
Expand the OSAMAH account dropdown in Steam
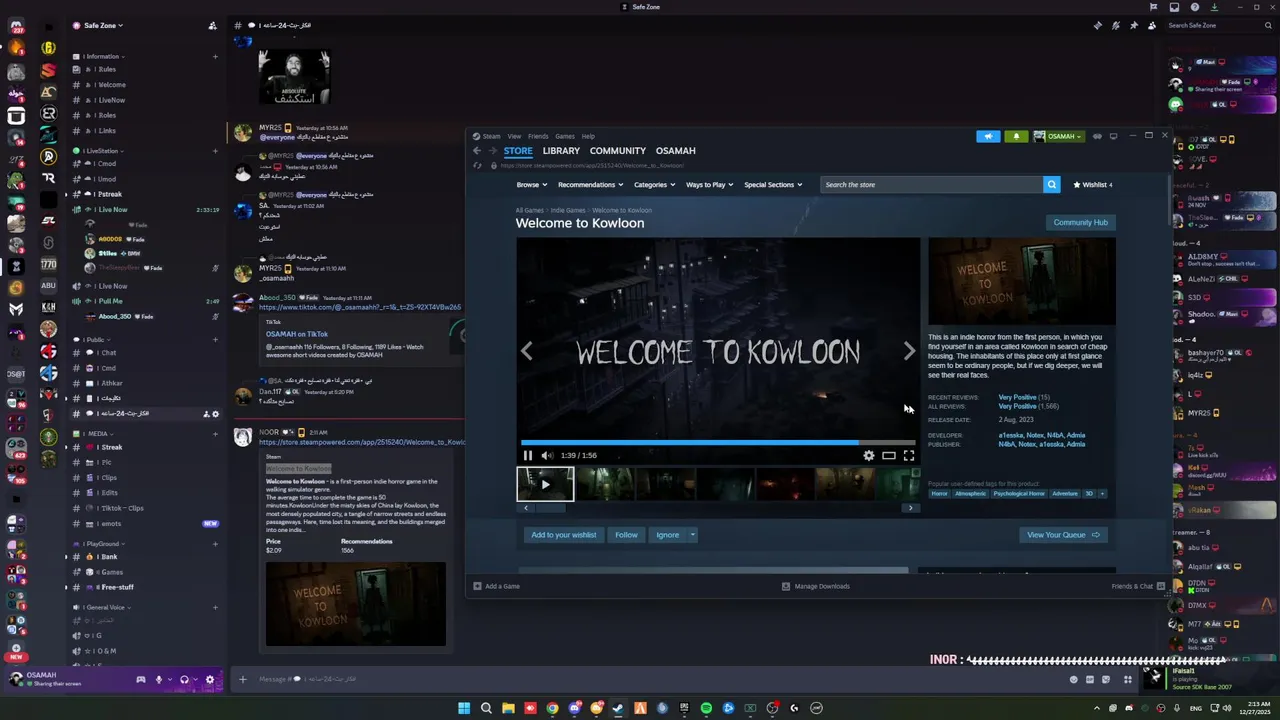point(1058,136)
